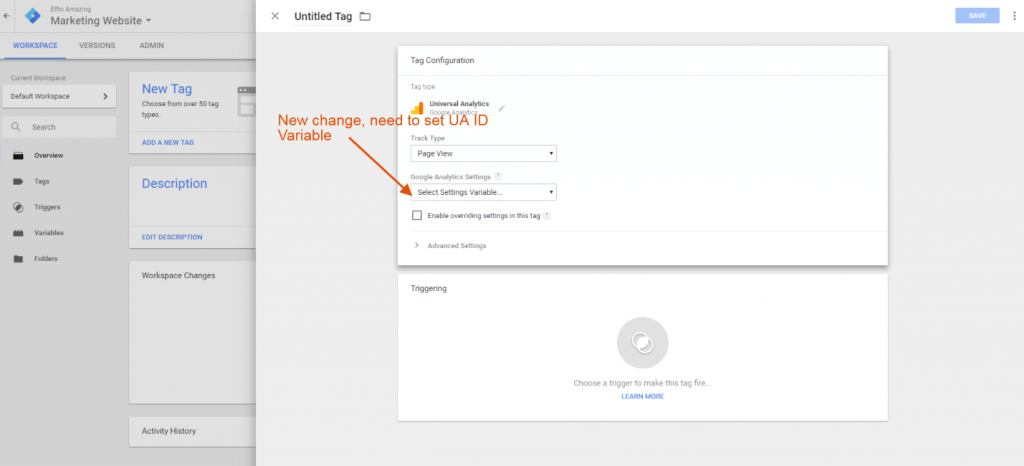
Task: Click the Folders icon in sidebar
Action: coord(18,259)
